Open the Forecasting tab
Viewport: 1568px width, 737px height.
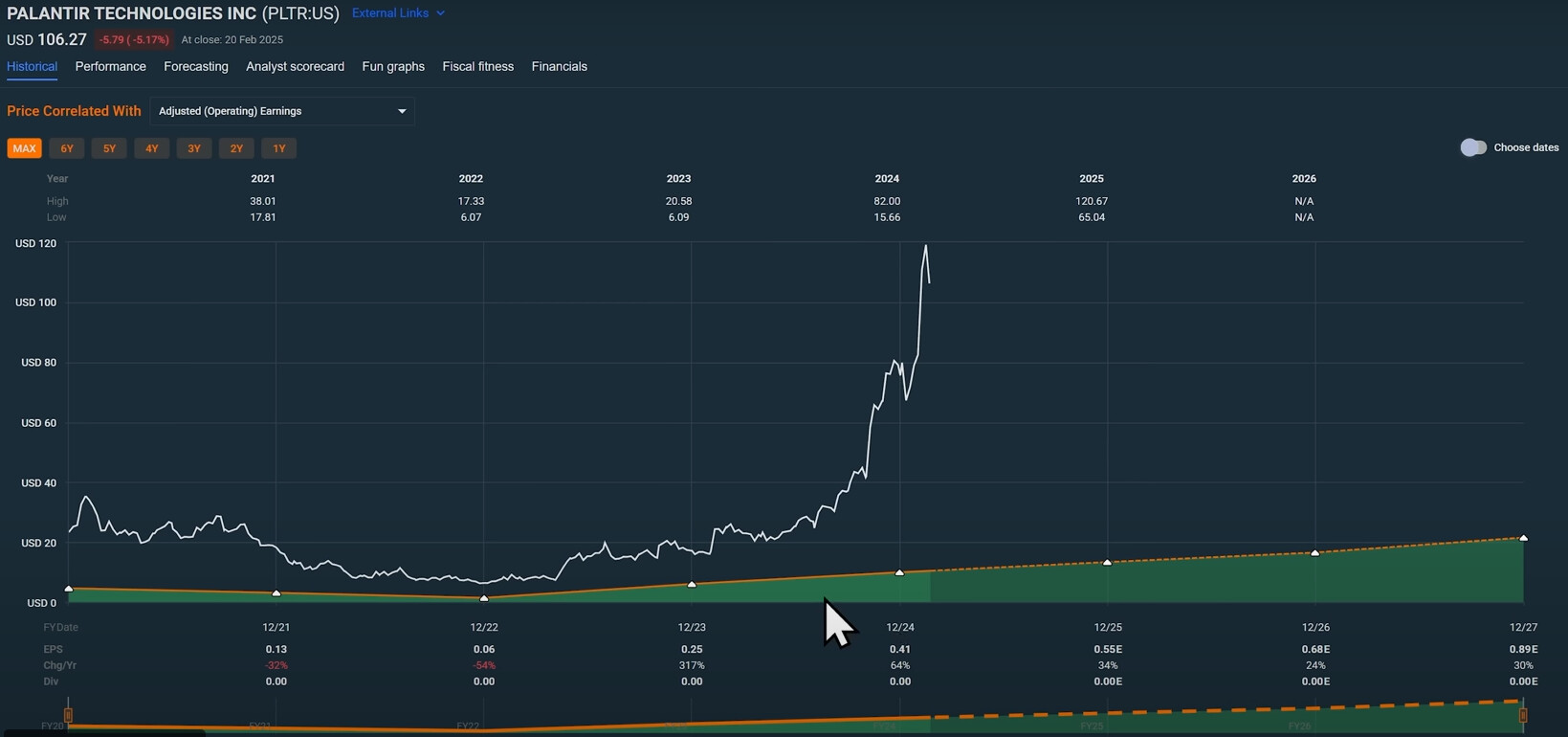click(x=196, y=67)
